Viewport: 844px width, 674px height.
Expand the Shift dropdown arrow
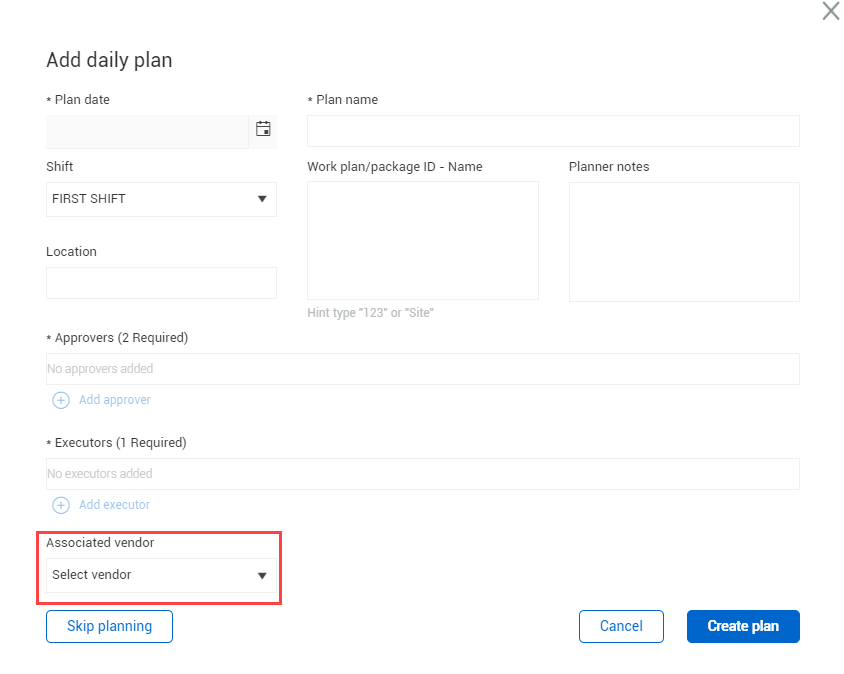(x=262, y=199)
